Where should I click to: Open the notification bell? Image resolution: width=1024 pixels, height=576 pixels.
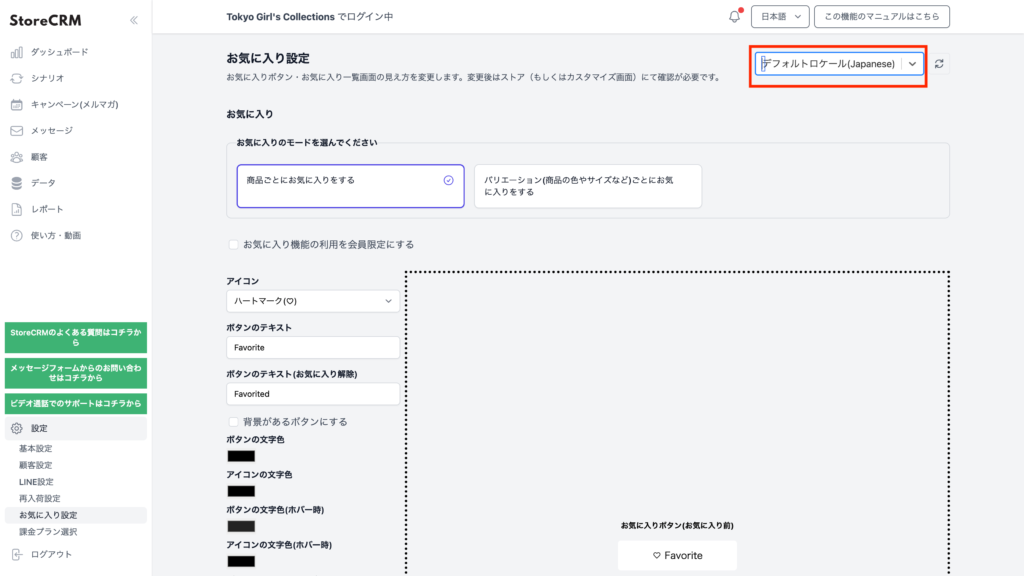click(x=734, y=17)
